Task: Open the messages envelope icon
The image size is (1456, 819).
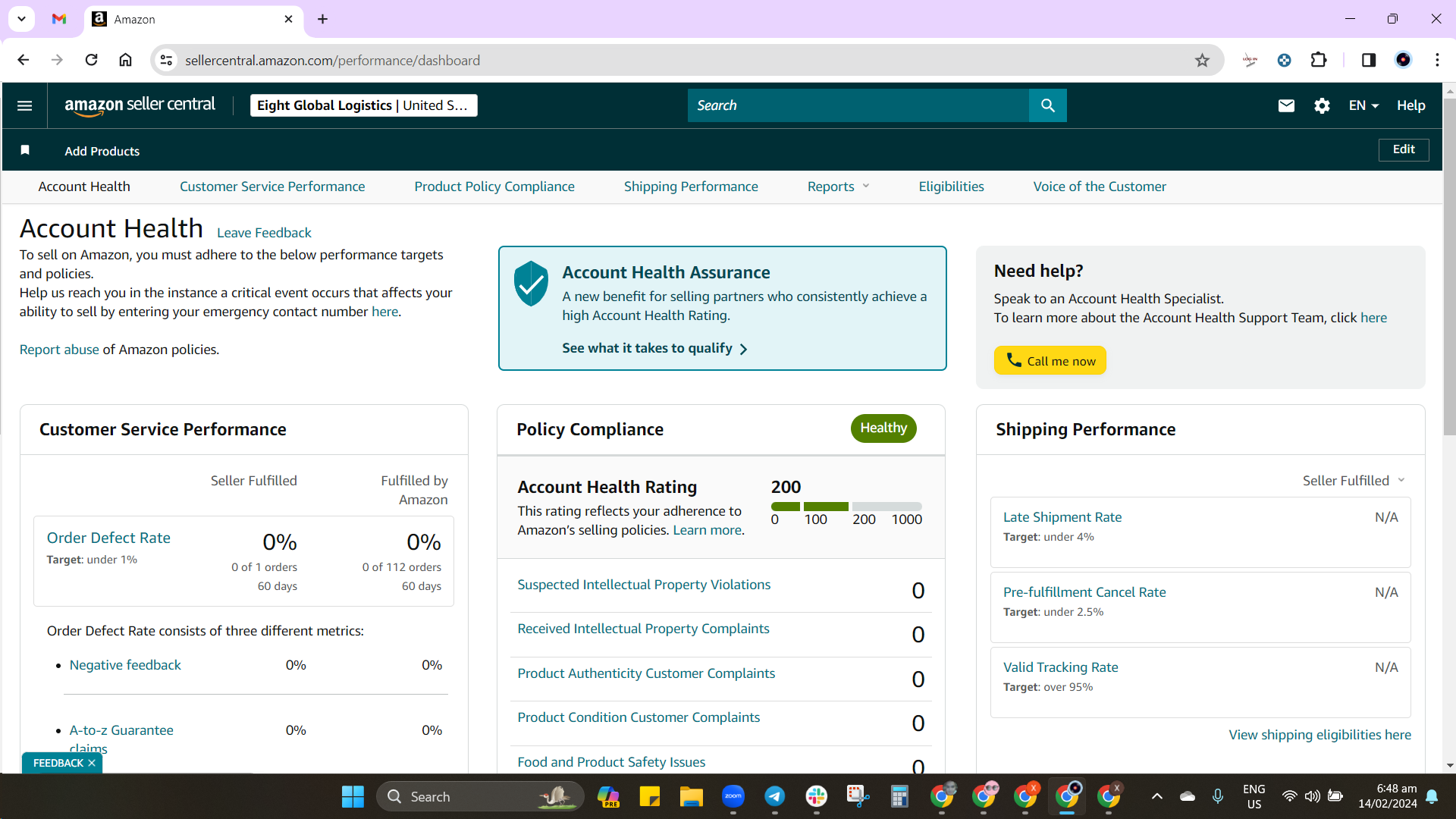Action: (1286, 105)
